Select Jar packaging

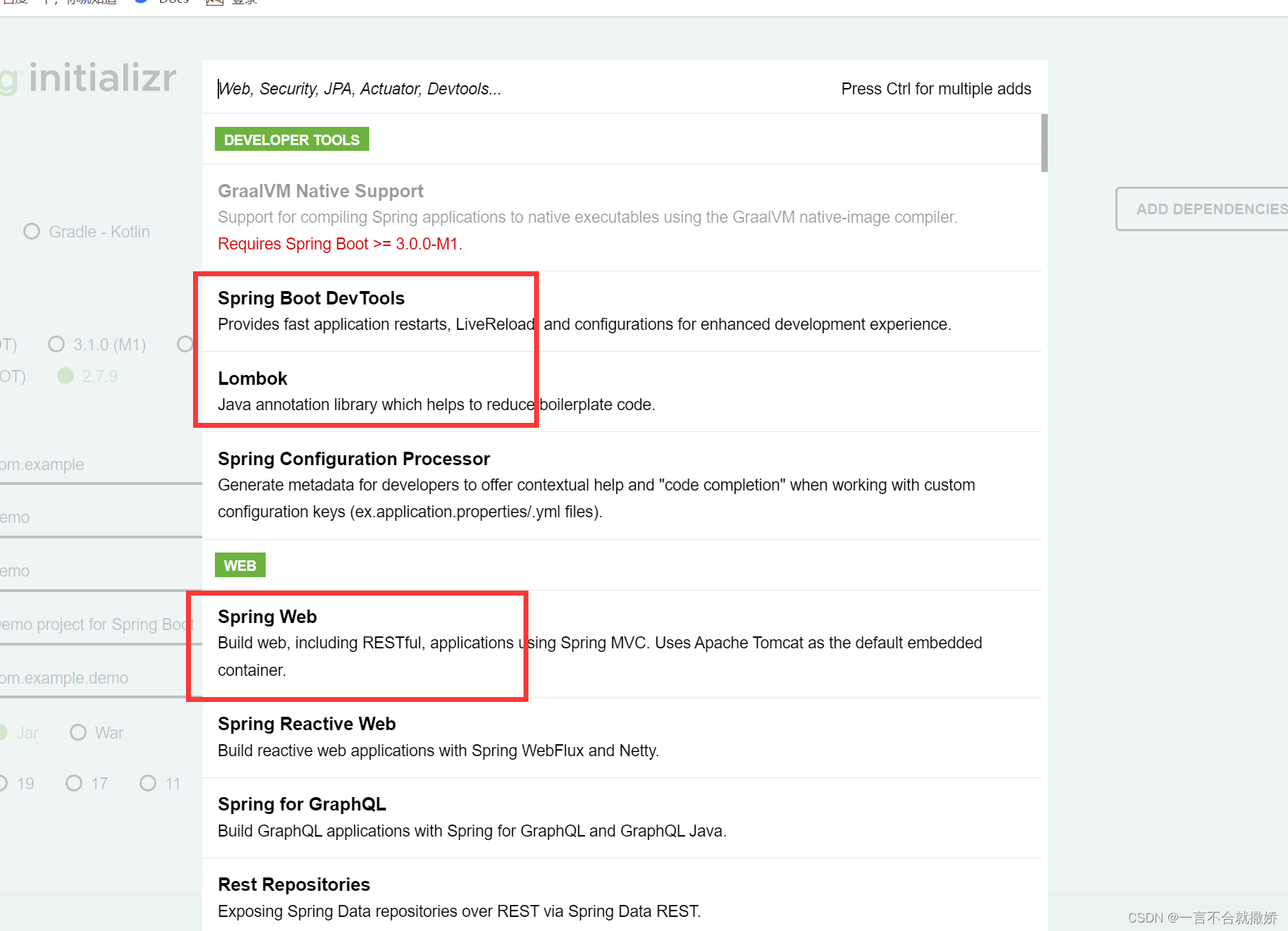tap(19, 733)
